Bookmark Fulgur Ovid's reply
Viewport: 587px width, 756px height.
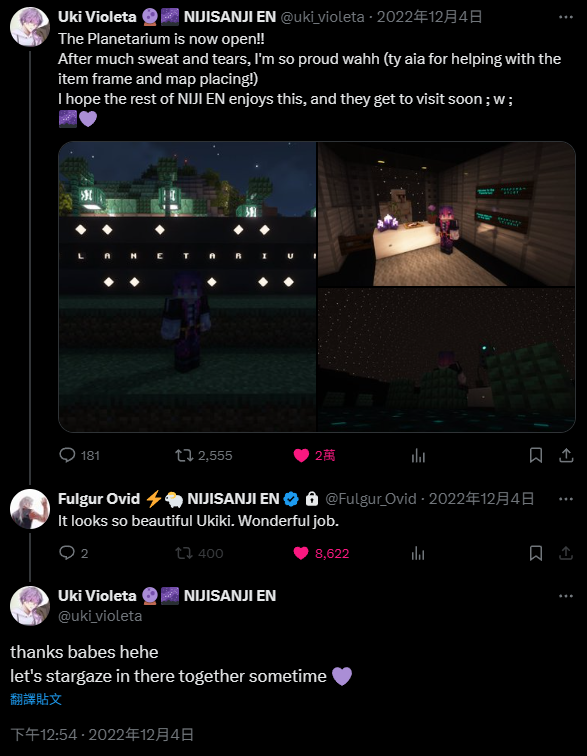pyautogui.click(x=536, y=553)
